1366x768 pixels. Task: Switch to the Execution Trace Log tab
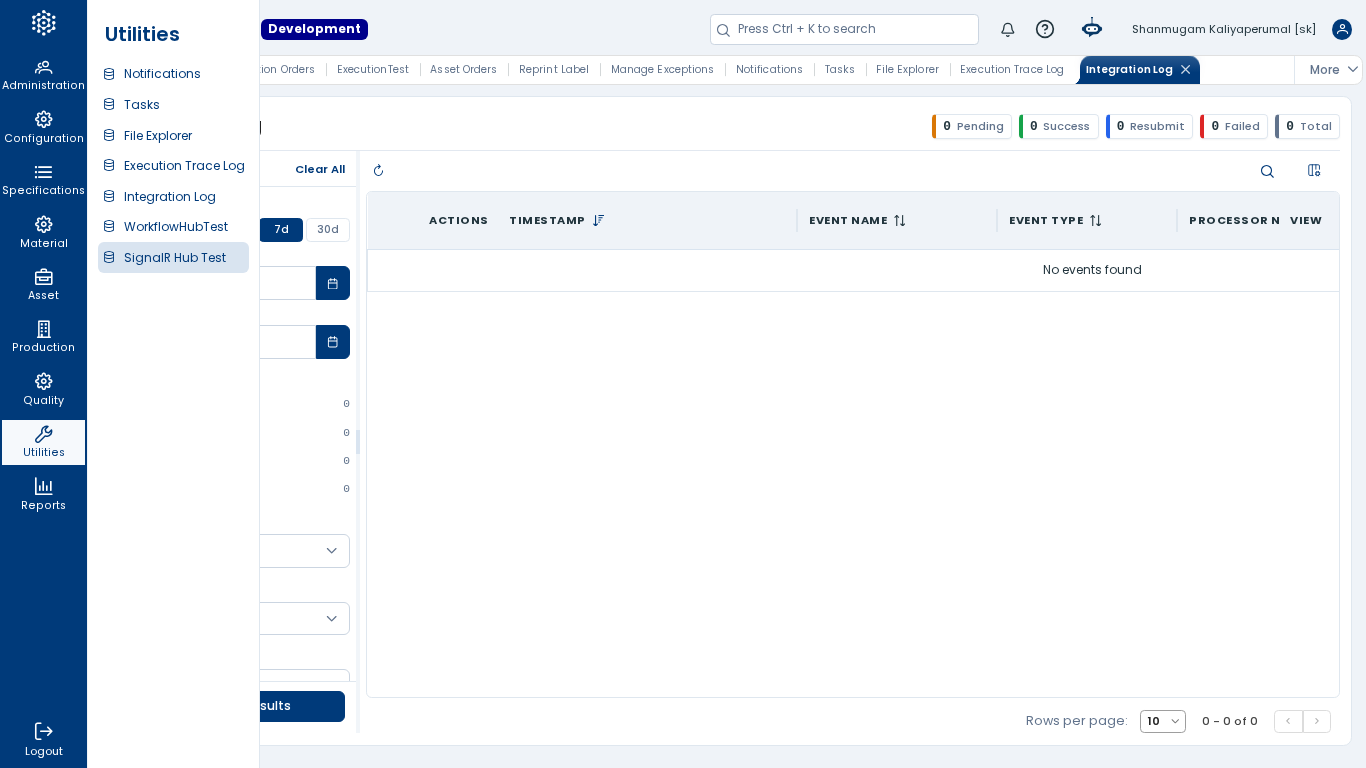click(x=1012, y=70)
